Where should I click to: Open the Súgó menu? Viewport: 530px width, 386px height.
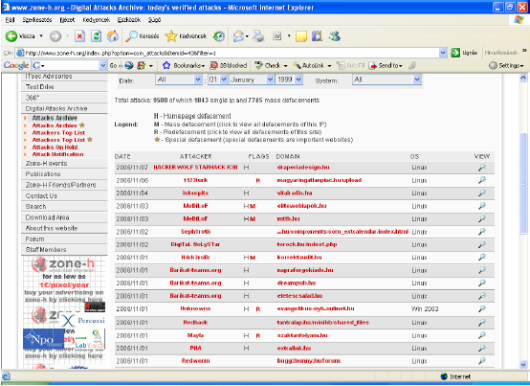(x=154, y=20)
